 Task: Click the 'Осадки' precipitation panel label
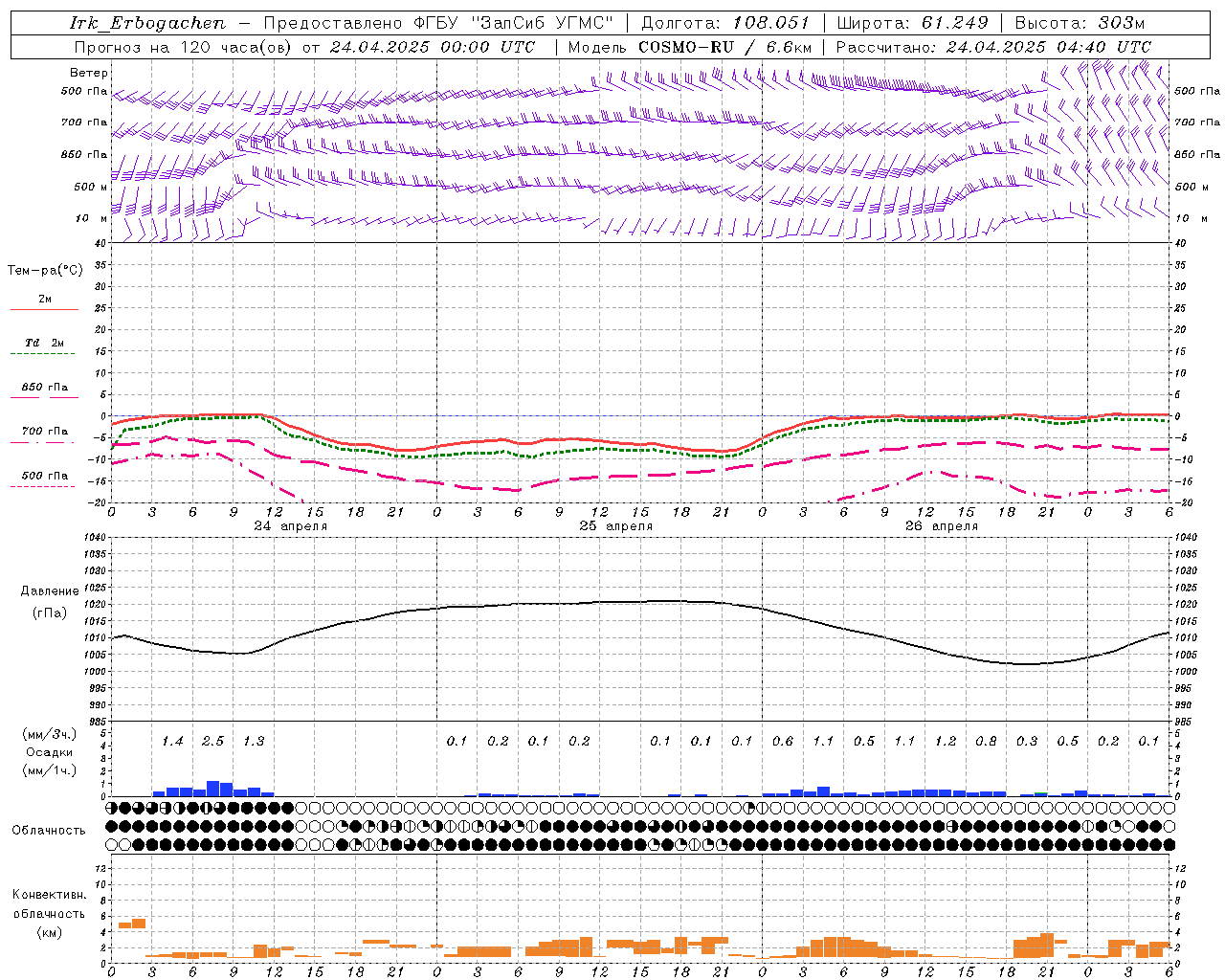tap(50, 753)
